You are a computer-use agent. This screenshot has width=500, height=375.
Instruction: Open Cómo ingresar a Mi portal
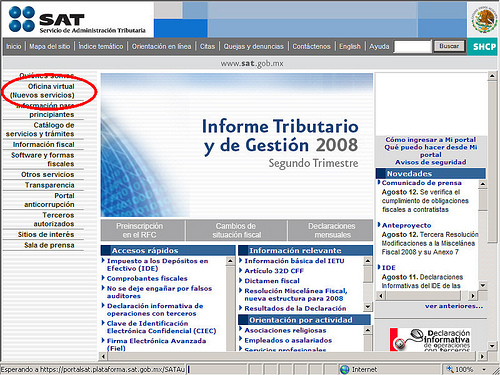coord(431,140)
